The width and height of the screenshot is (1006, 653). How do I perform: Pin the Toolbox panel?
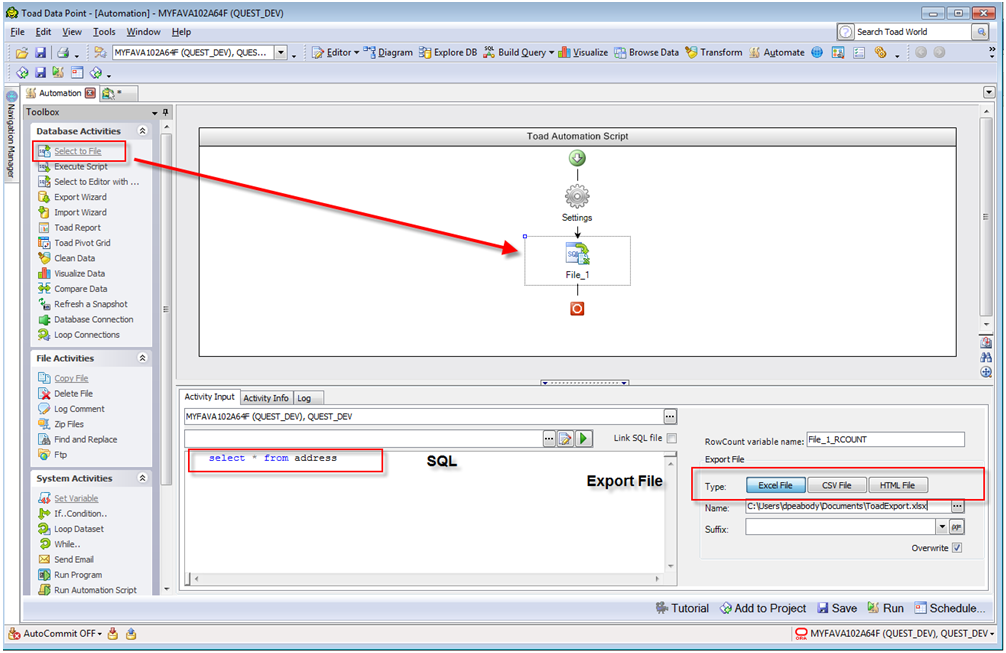[166, 112]
